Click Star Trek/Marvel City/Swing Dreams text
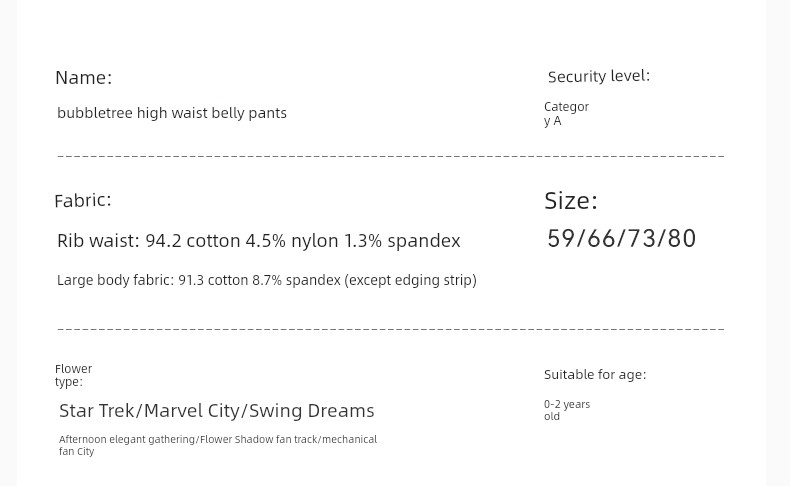This screenshot has height=486, width=790. [x=217, y=411]
